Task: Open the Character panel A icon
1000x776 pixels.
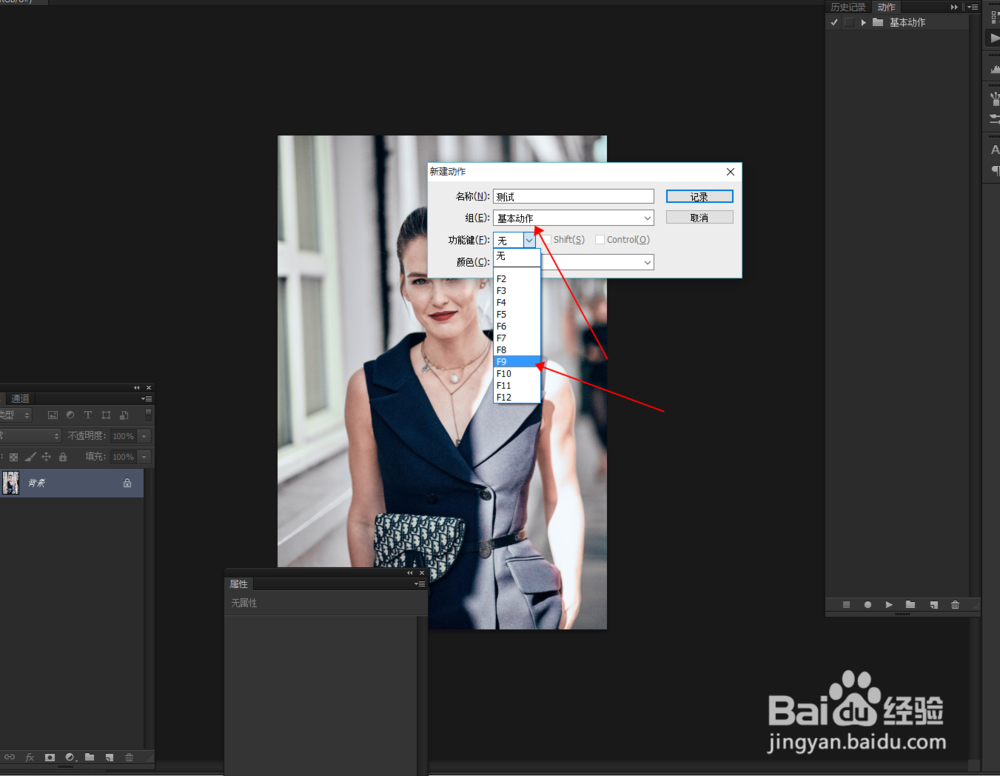Action: (994, 150)
